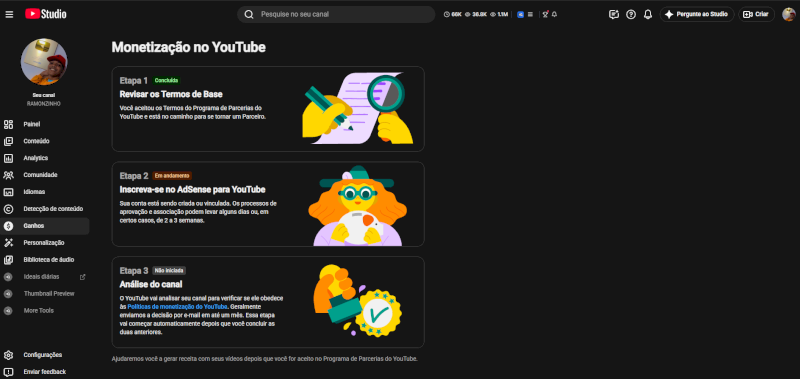Click 'Pergunte ao Studio' button
The height and width of the screenshot is (379, 800).
pos(697,14)
